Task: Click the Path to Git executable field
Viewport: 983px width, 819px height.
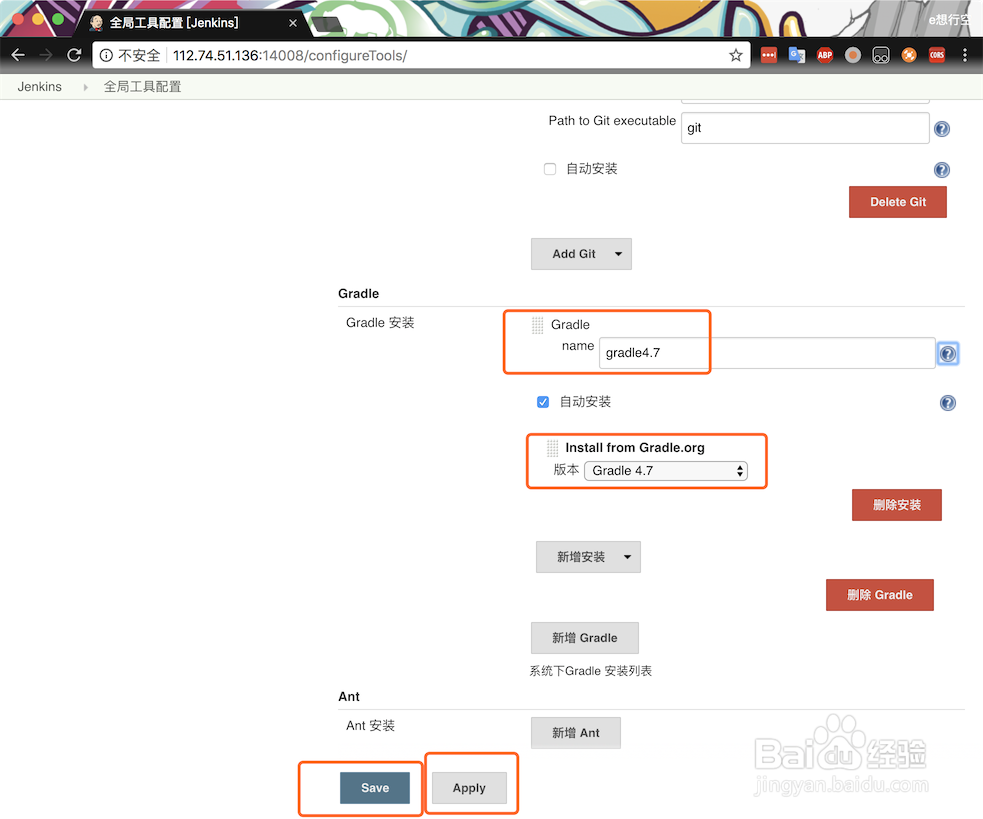Action: tap(805, 128)
